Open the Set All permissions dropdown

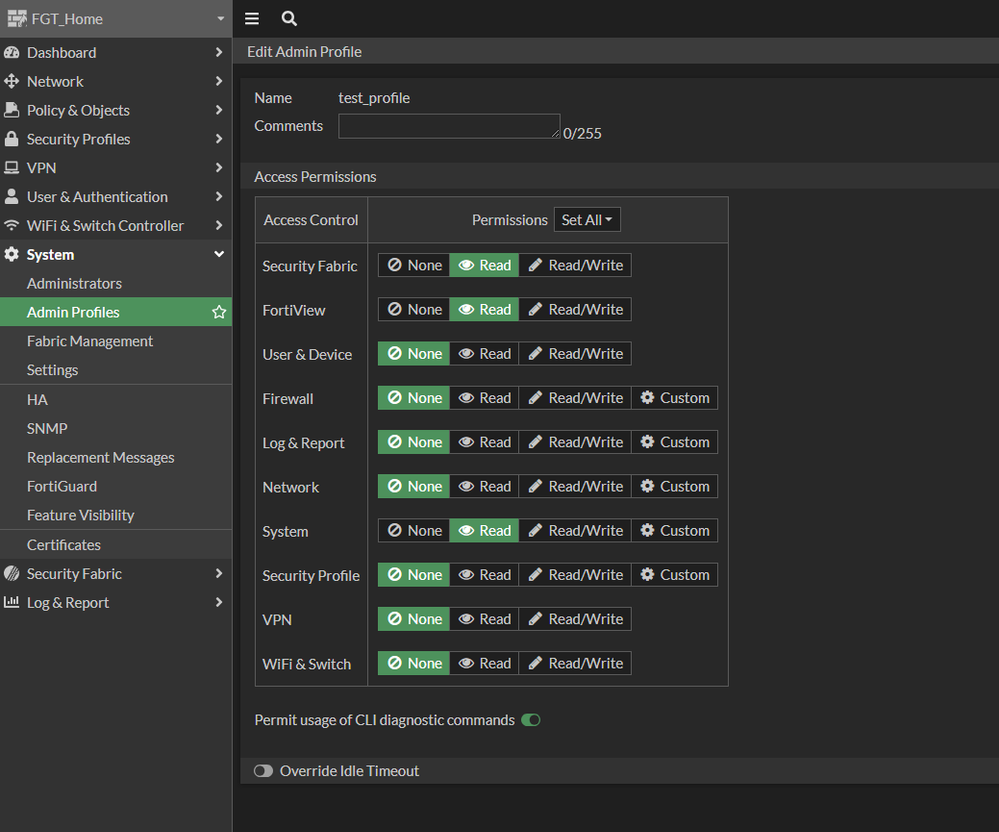tap(587, 220)
